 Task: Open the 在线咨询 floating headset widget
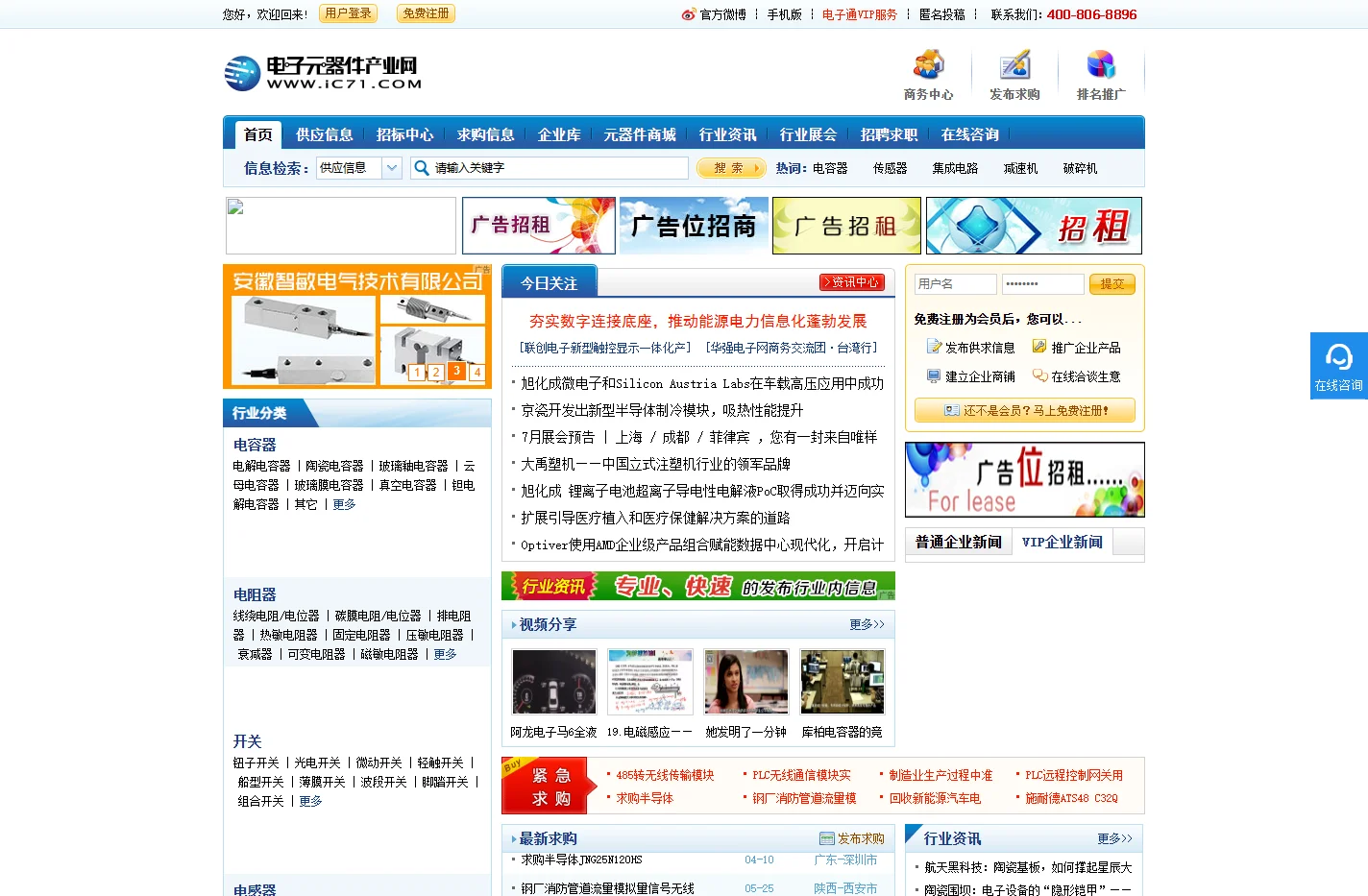tap(1338, 366)
